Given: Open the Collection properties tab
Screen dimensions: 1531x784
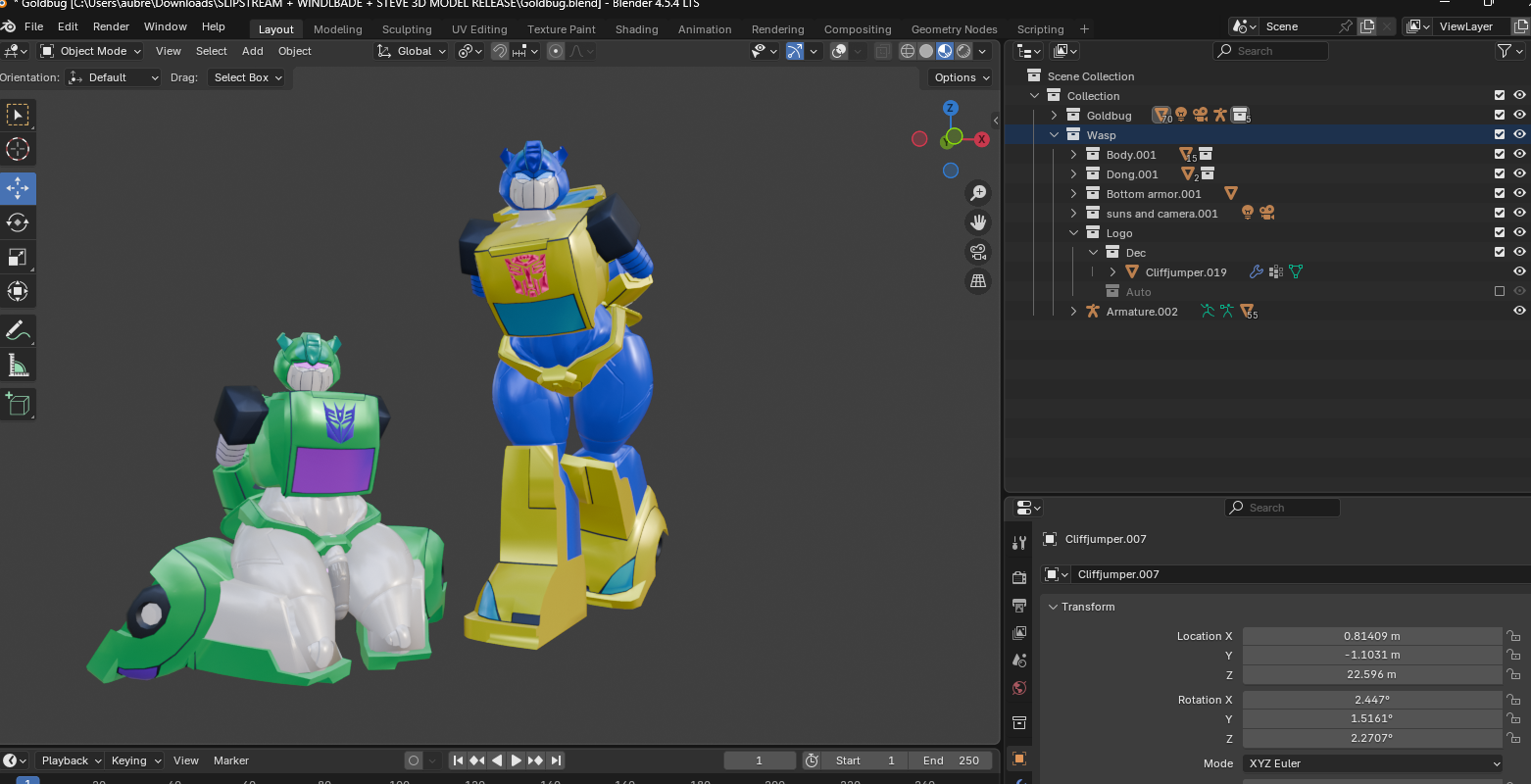Looking at the screenshot, I should 1019,723.
